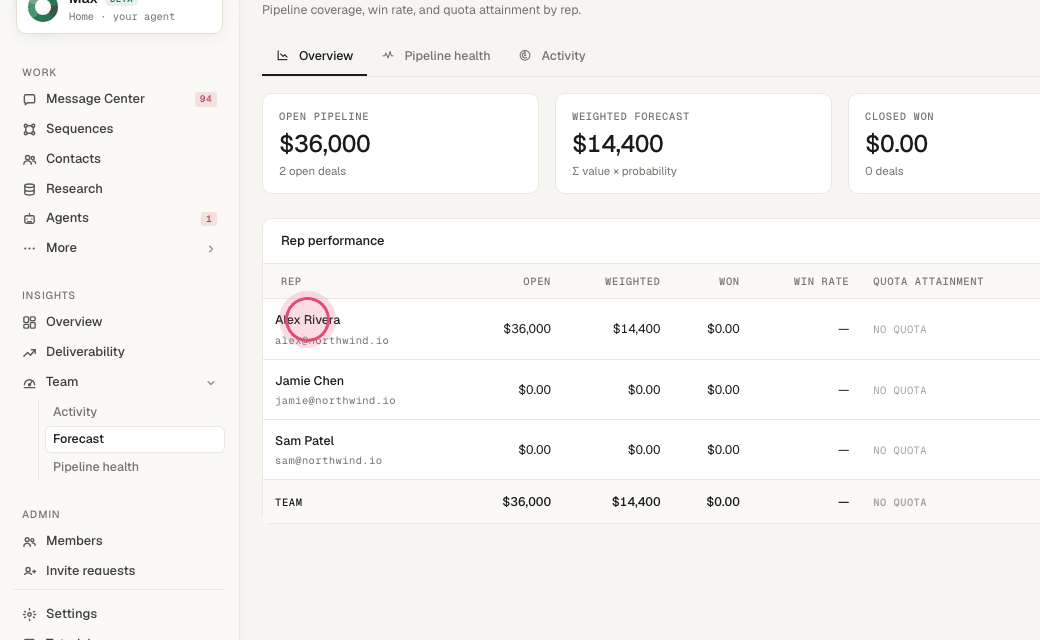Screen dimensions: 1040x640
Task: Open the 94 unread badge on Message Center
Action: click(x=206, y=99)
